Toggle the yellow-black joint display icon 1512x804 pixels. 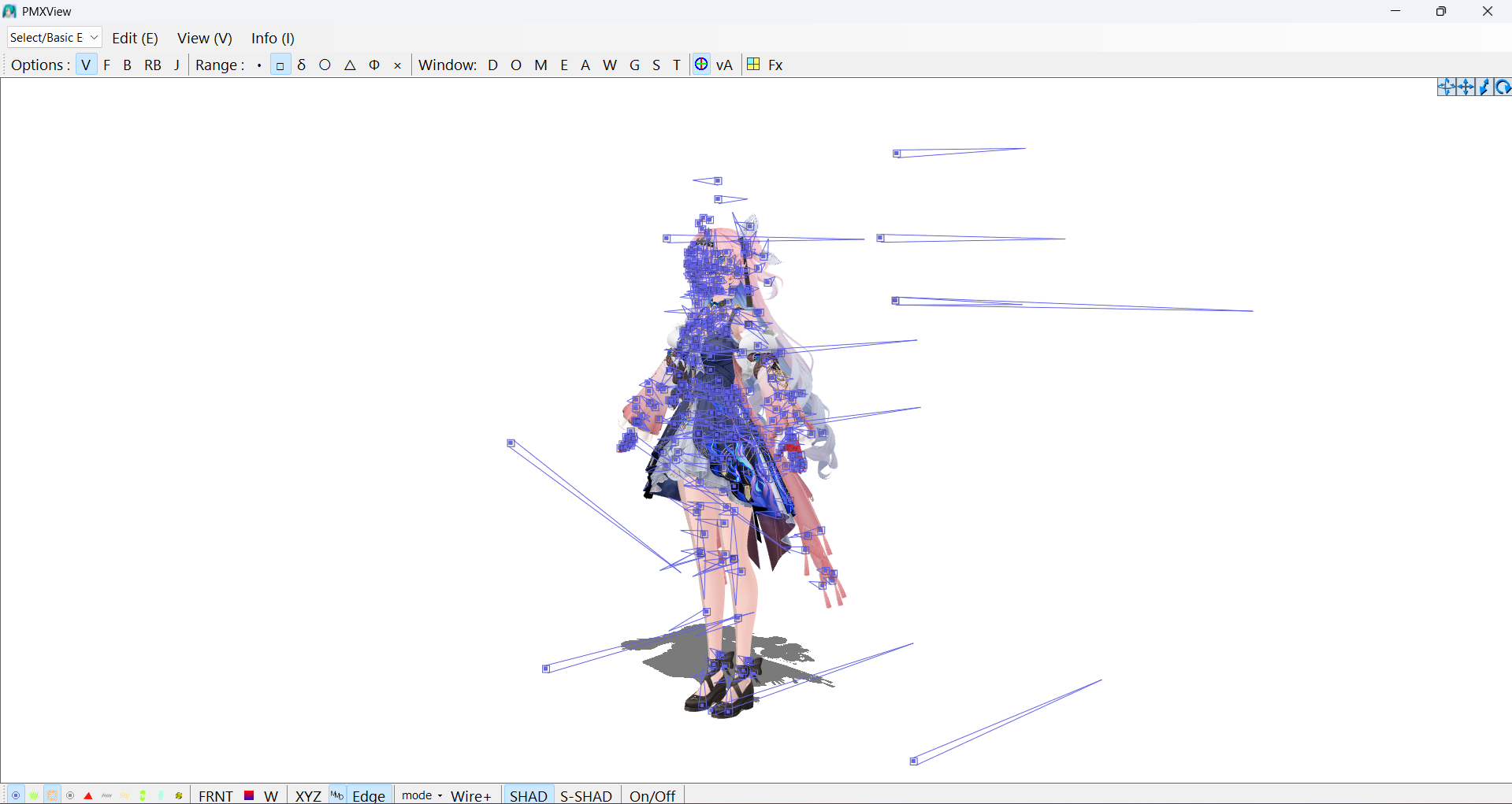click(x=179, y=795)
